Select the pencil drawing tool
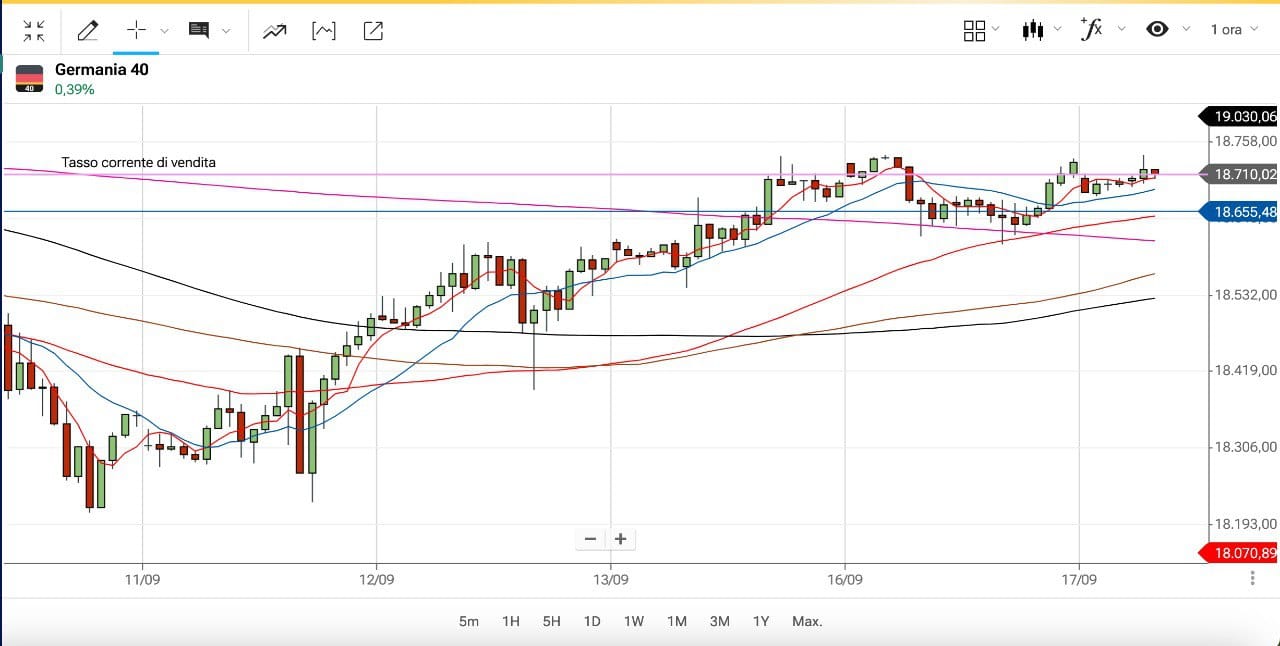Screen dimensions: 1280x646 tap(87, 31)
